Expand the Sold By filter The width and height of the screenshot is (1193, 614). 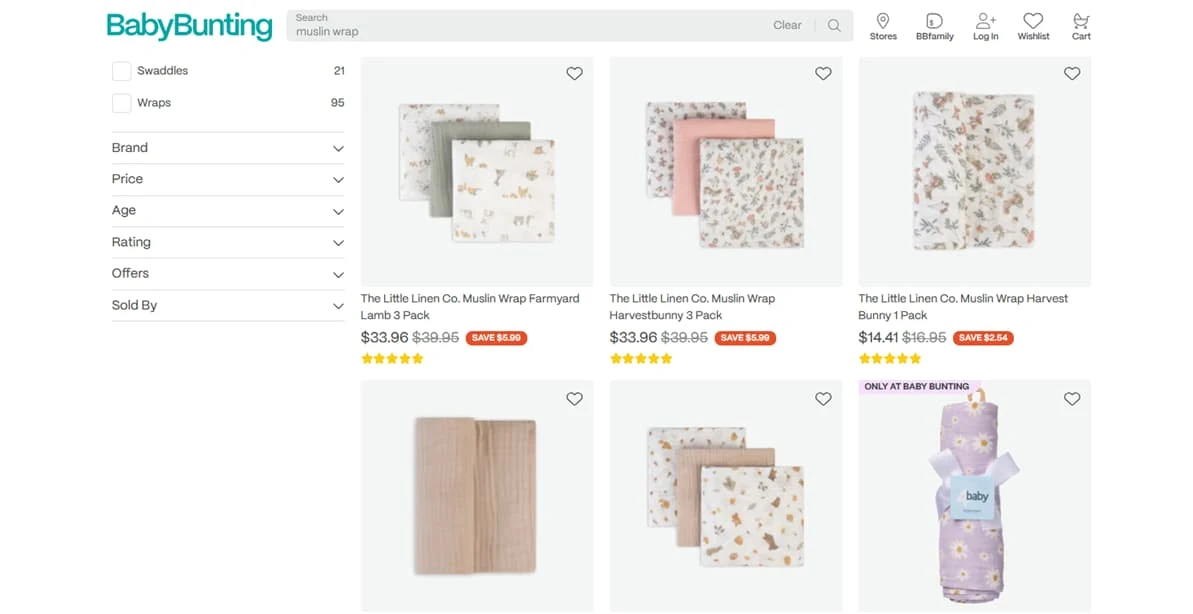click(x=228, y=305)
